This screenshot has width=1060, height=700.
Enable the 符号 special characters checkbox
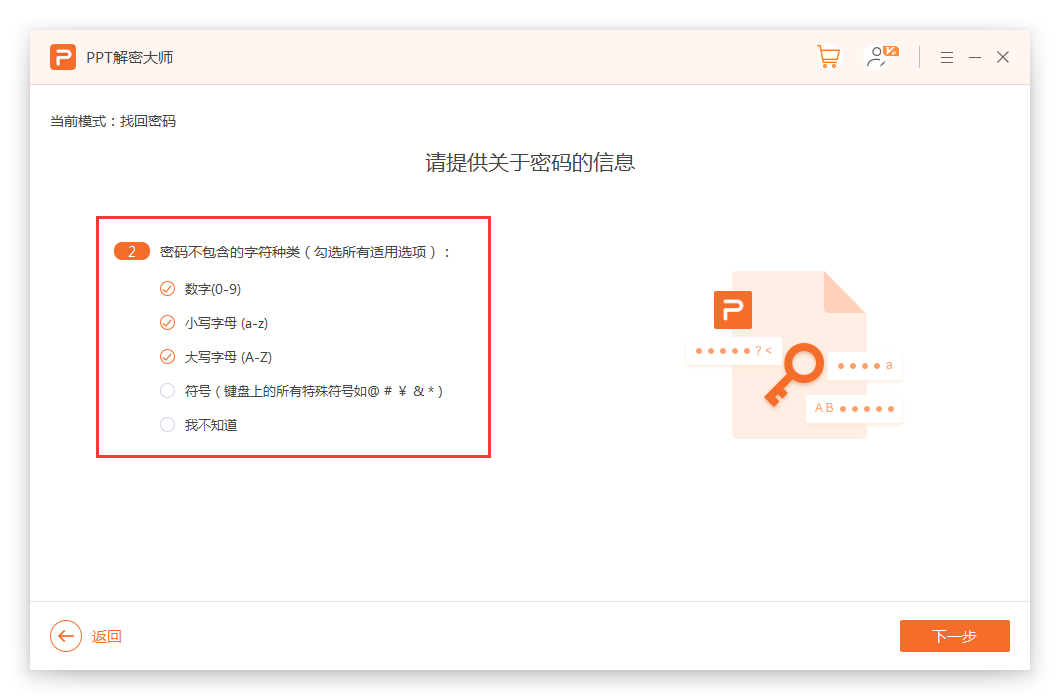point(167,391)
